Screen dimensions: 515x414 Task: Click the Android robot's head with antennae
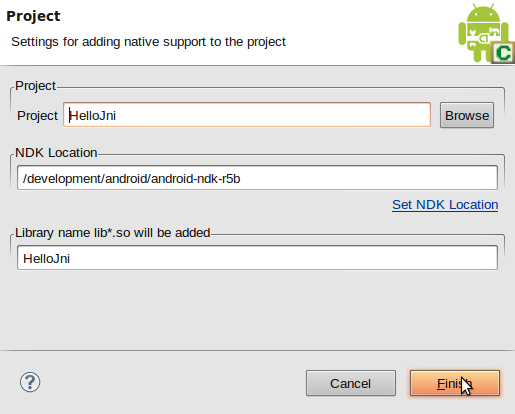pyautogui.click(x=483, y=13)
